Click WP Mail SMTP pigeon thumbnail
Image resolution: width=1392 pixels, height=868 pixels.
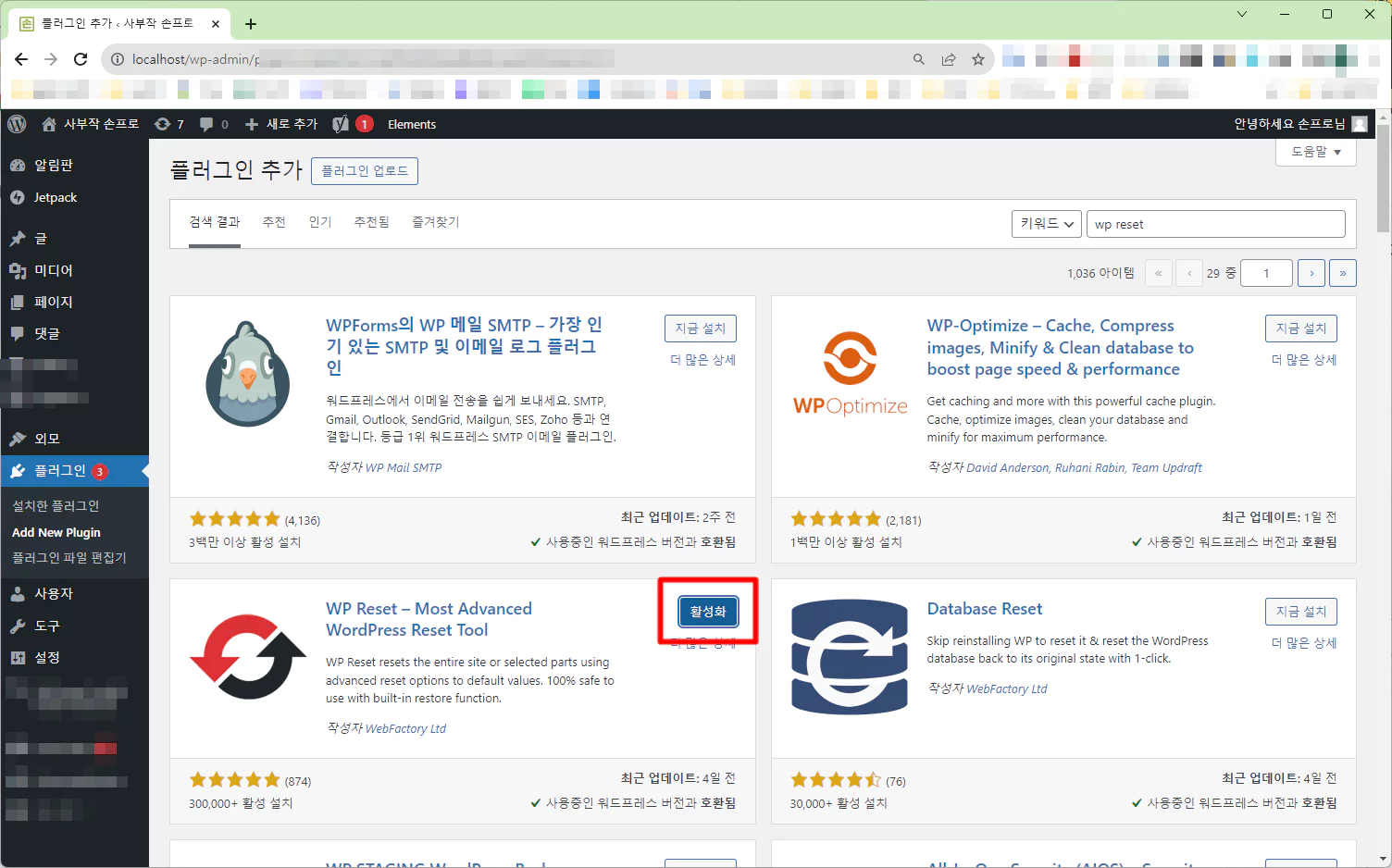pos(248,374)
